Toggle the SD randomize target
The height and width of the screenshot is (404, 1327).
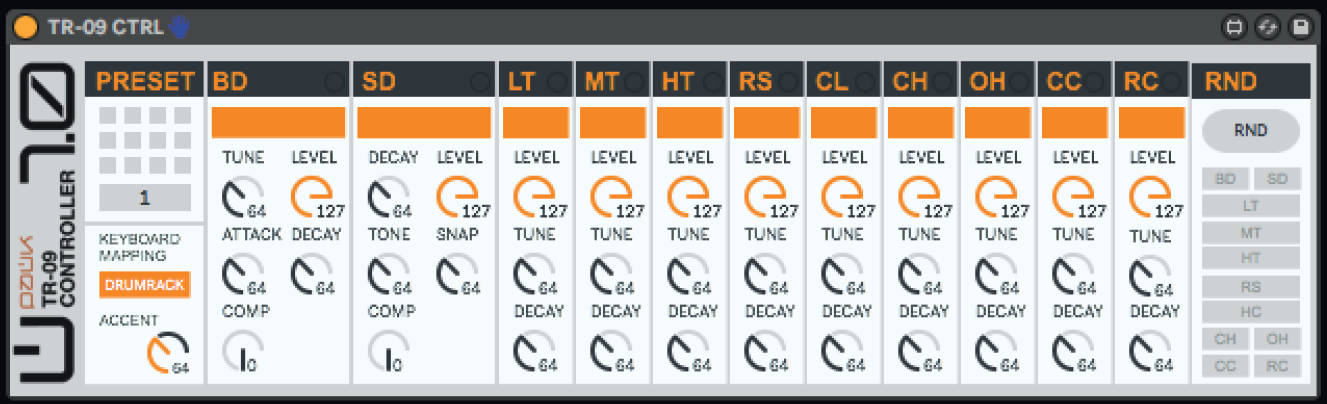tap(1277, 179)
